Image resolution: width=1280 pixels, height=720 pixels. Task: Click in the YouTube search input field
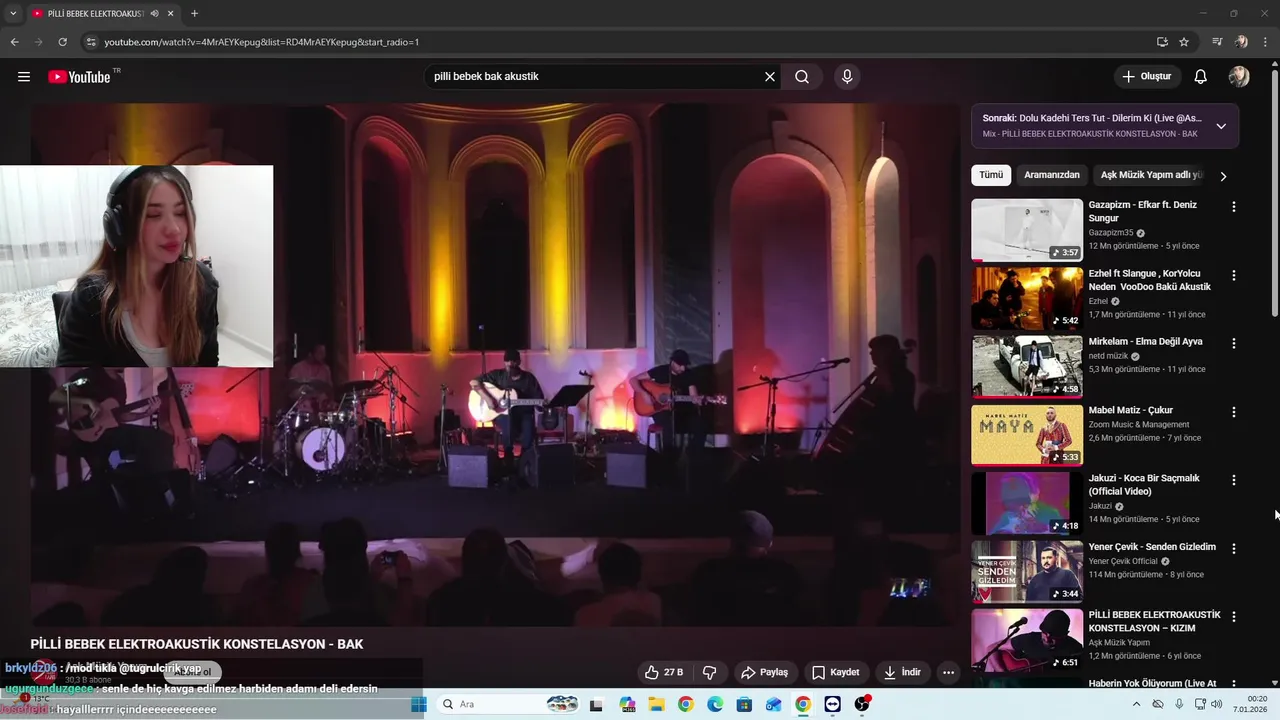pos(595,77)
